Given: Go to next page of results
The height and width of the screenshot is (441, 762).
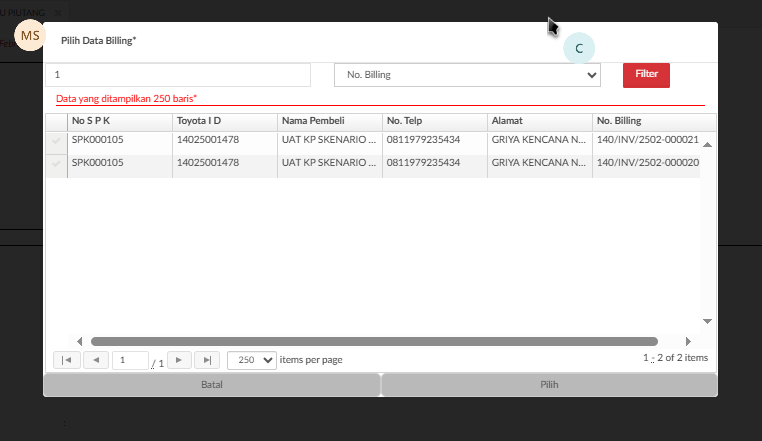Looking at the screenshot, I should click(179, 360).
